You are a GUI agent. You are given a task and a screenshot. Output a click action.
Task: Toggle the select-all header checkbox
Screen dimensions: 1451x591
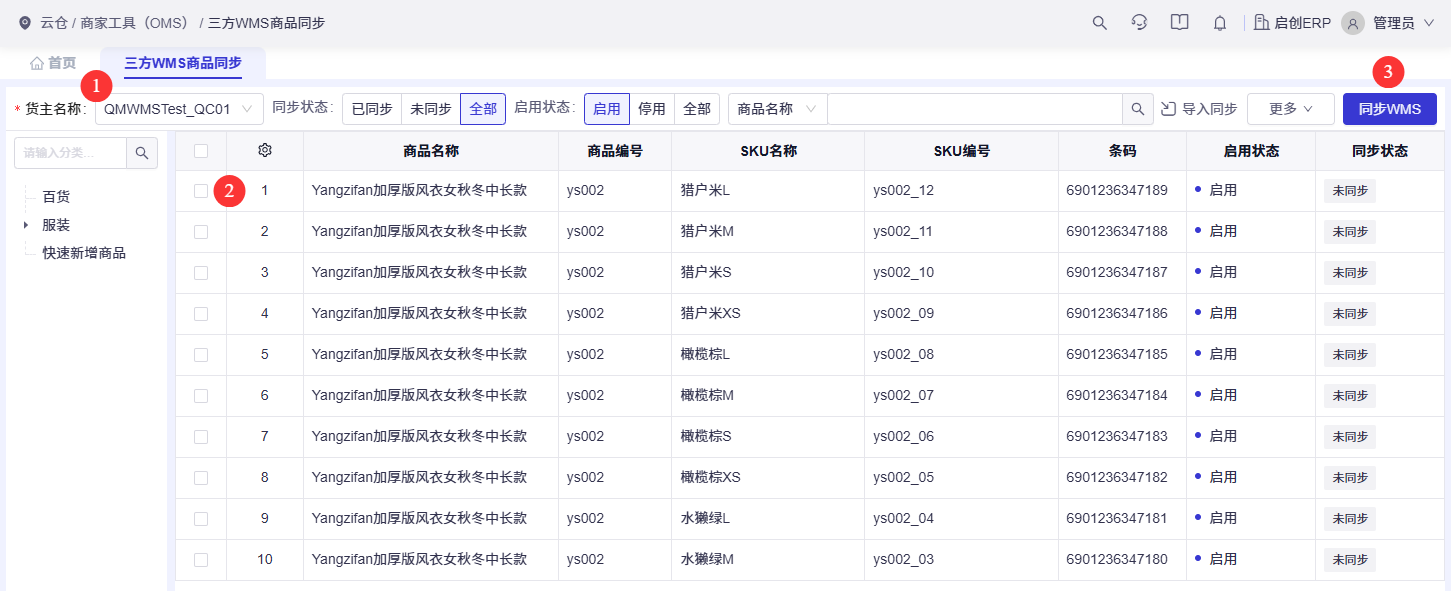click(x=201, y=151)
